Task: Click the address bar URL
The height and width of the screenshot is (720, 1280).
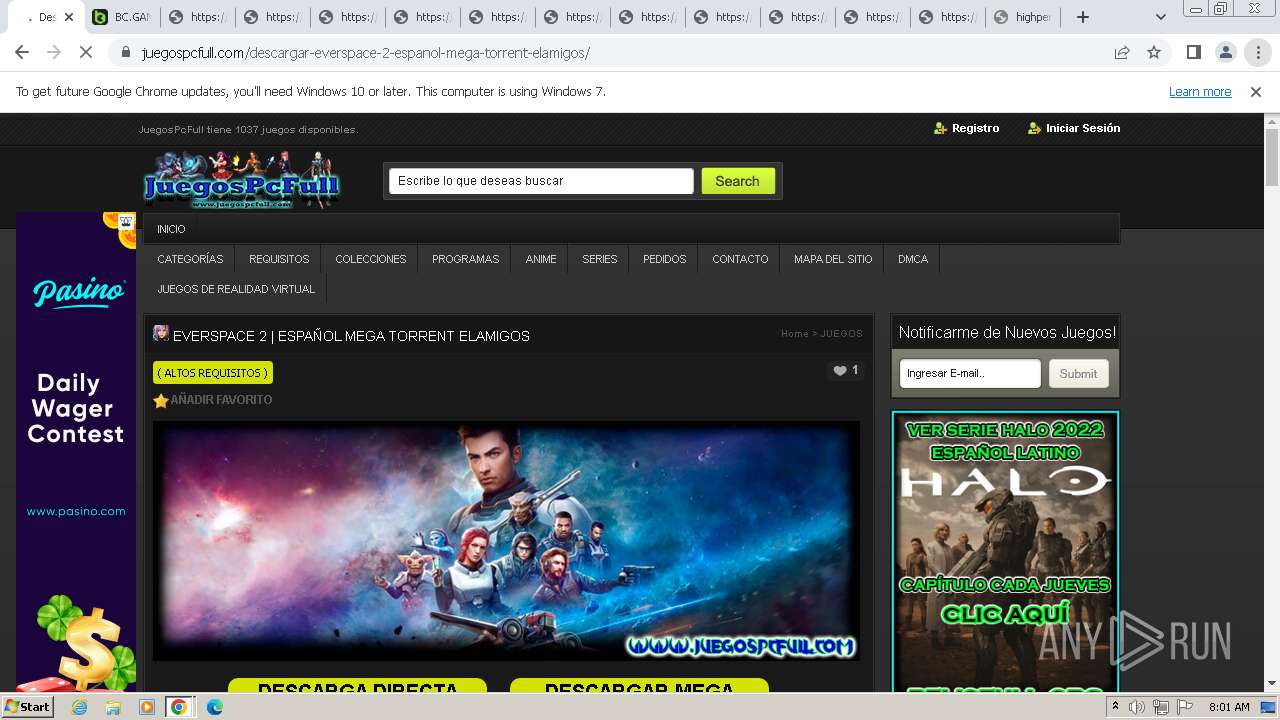Action: coord(365,53)
